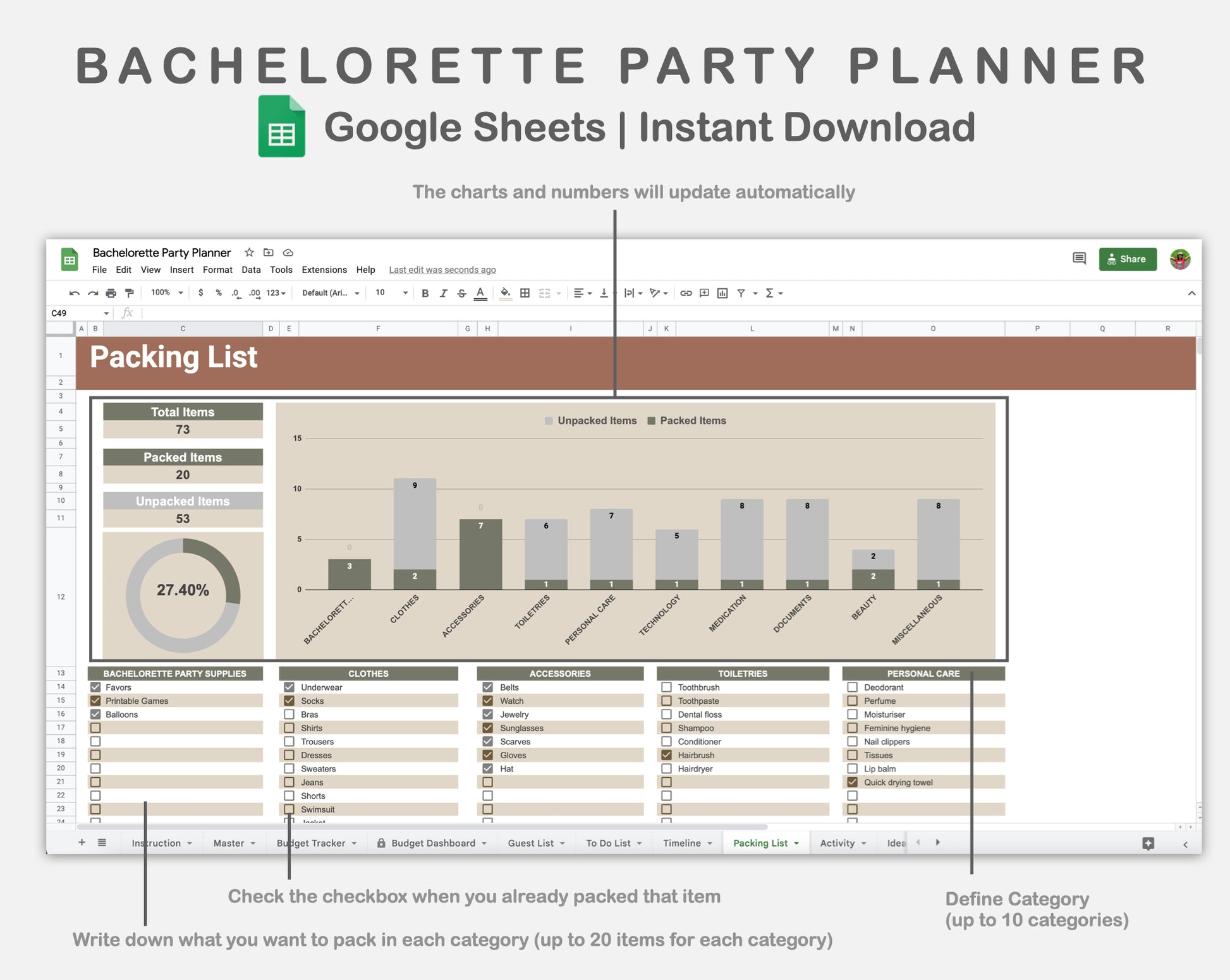The width and height of the screenshot is (1230, 980).
Task: Click the print icon in toolbar
Action: (x=111, y=293)
